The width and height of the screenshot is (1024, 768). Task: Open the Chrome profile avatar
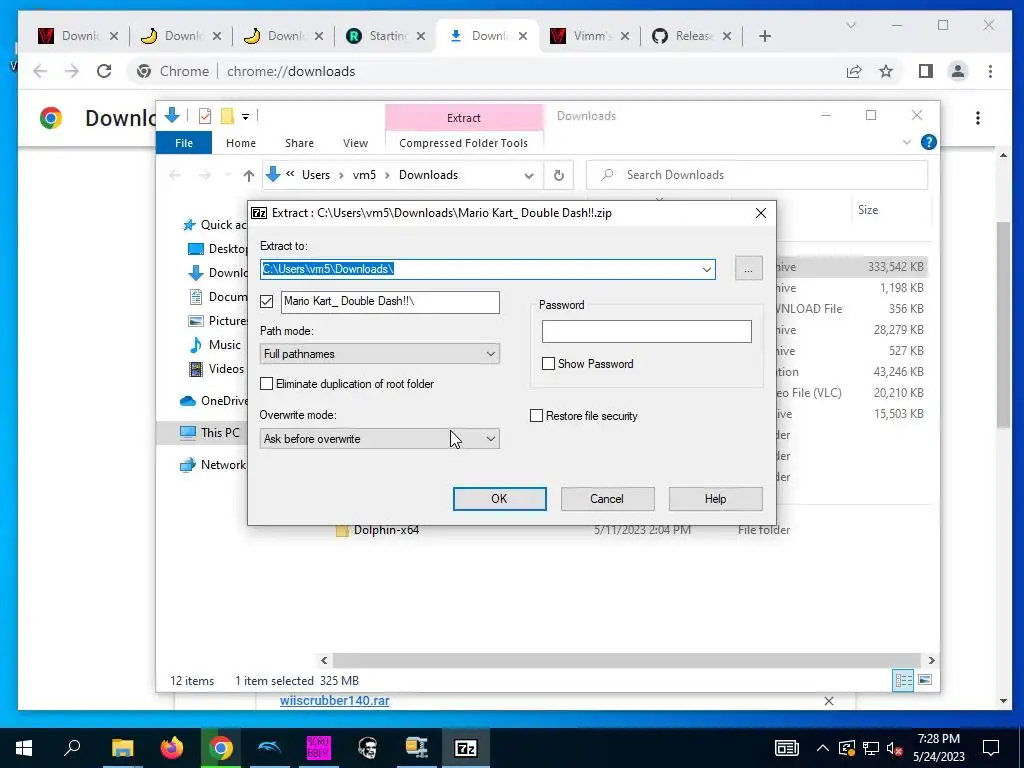click(x=958, y=71)
